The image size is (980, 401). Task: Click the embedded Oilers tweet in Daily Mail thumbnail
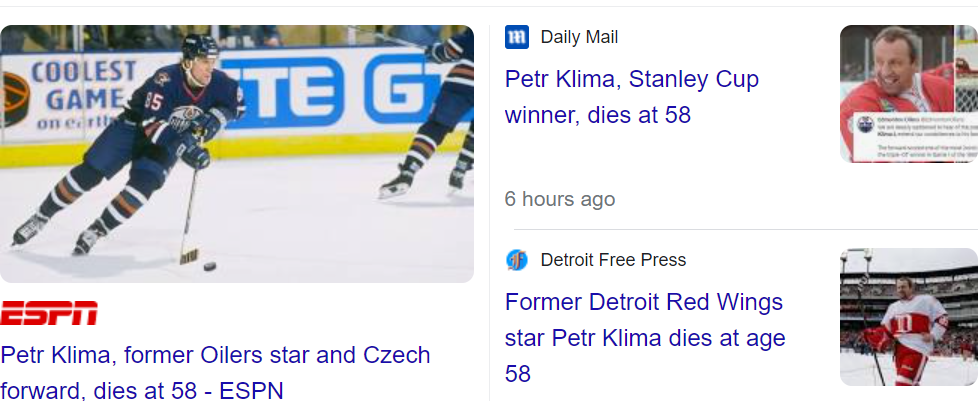pyautogui.click(x=908, y=138)
